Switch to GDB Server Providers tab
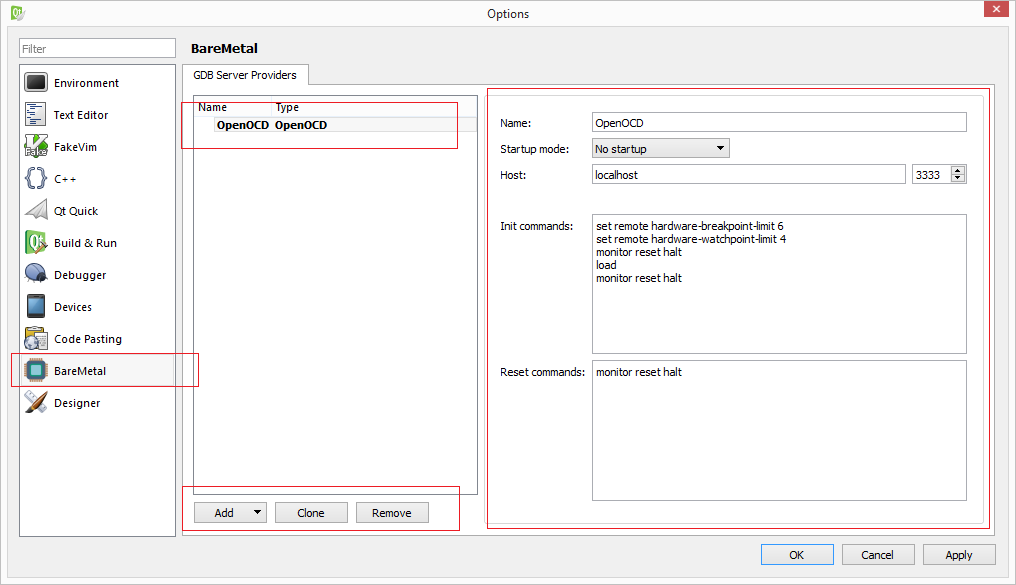The image size is (1016, 585). coord(245,75)
